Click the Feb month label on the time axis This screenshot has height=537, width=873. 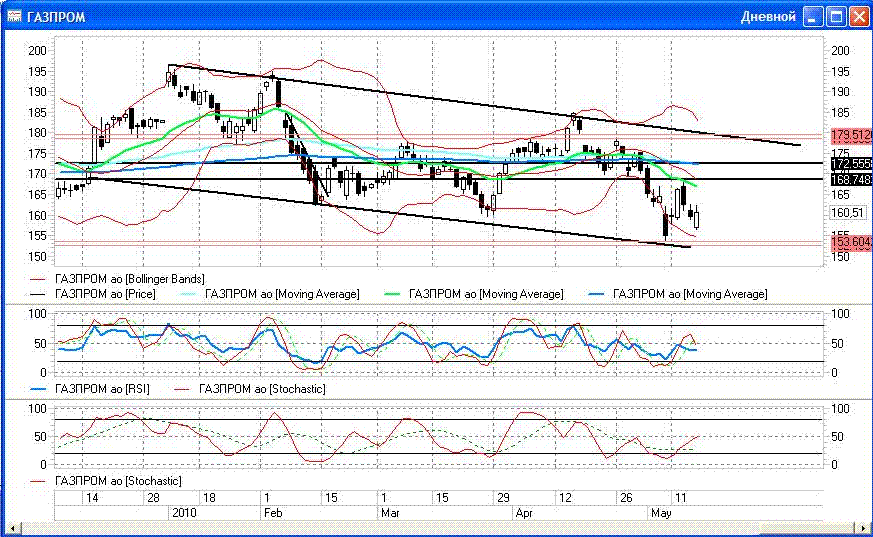[x=273, y=513]
